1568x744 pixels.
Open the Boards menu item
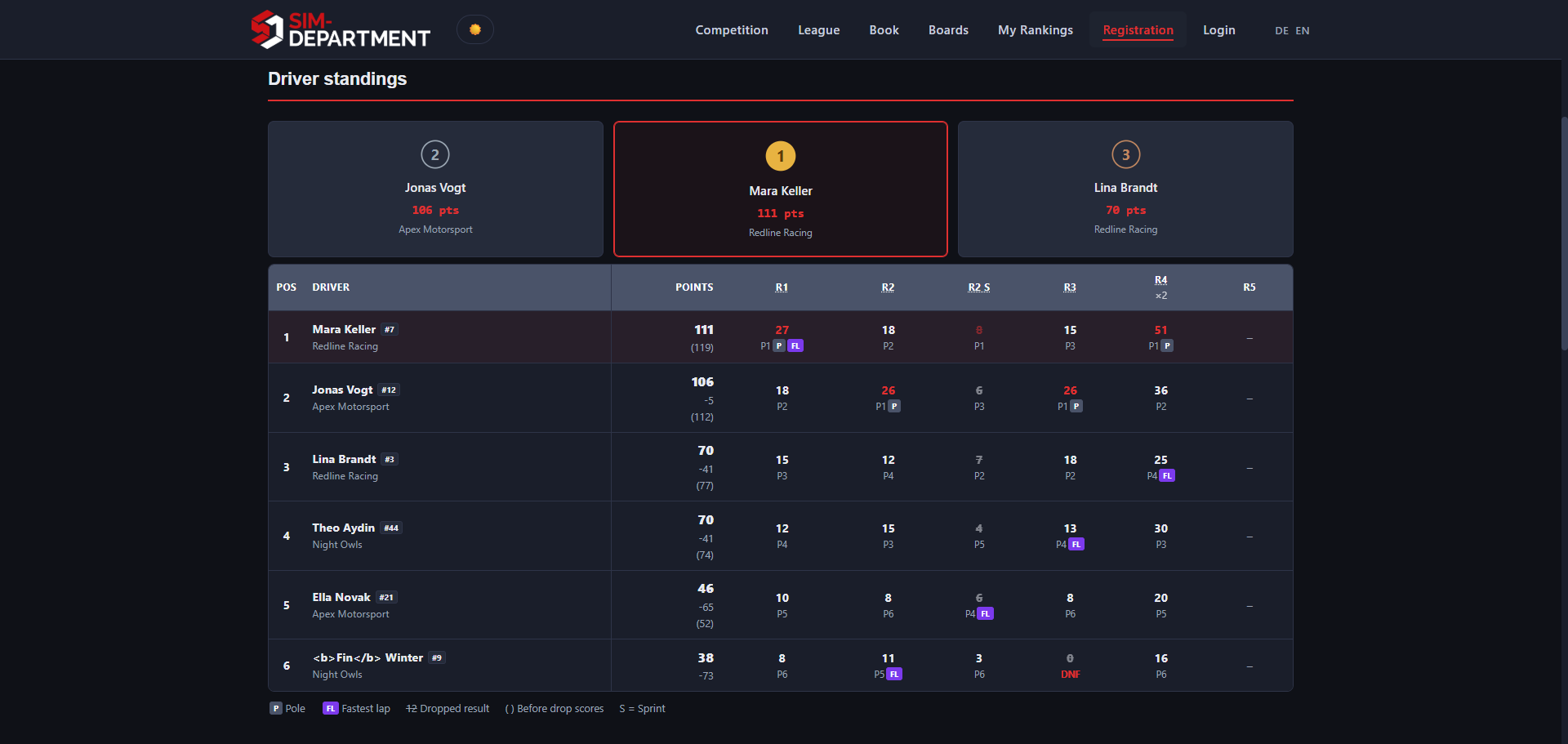click(948, 30)
